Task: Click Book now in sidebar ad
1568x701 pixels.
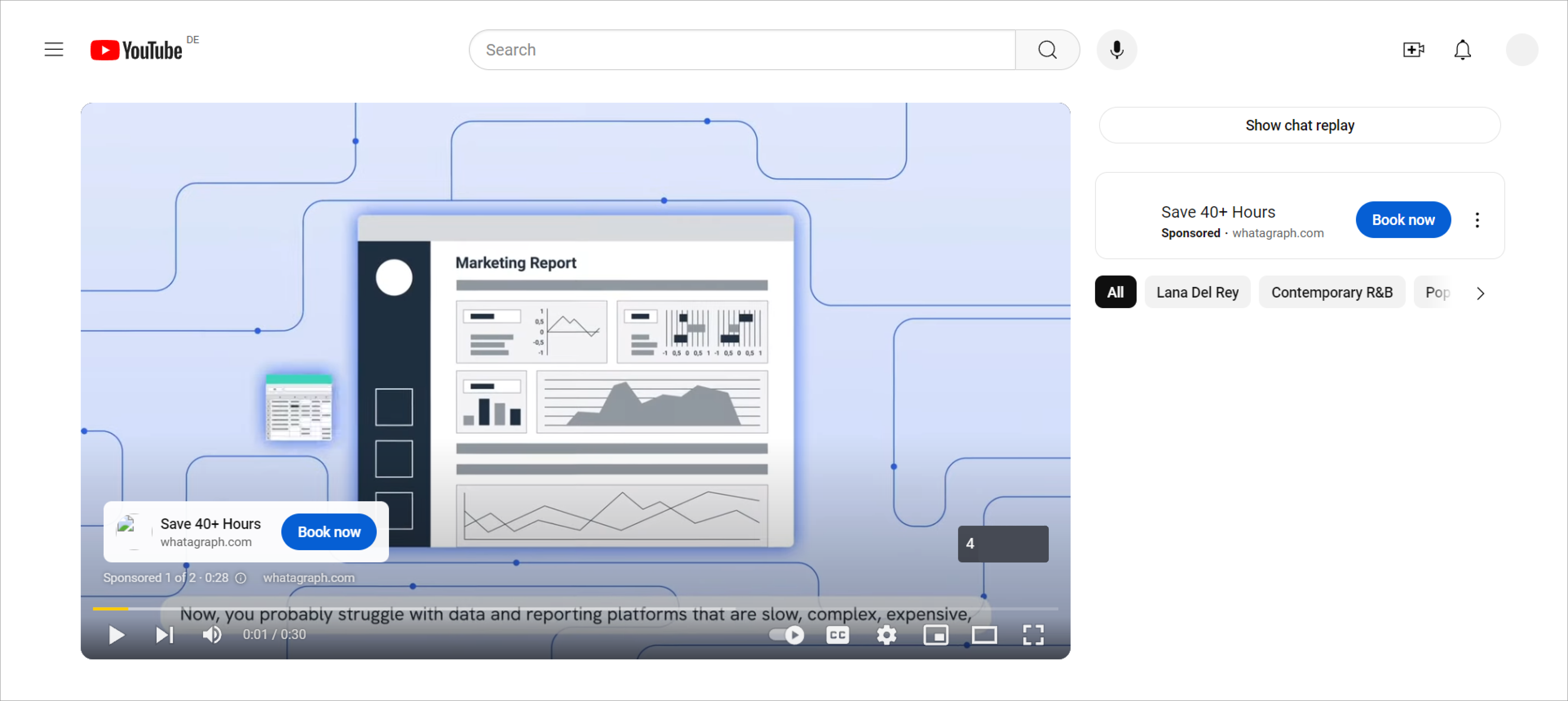Action: coord(1403,220)
